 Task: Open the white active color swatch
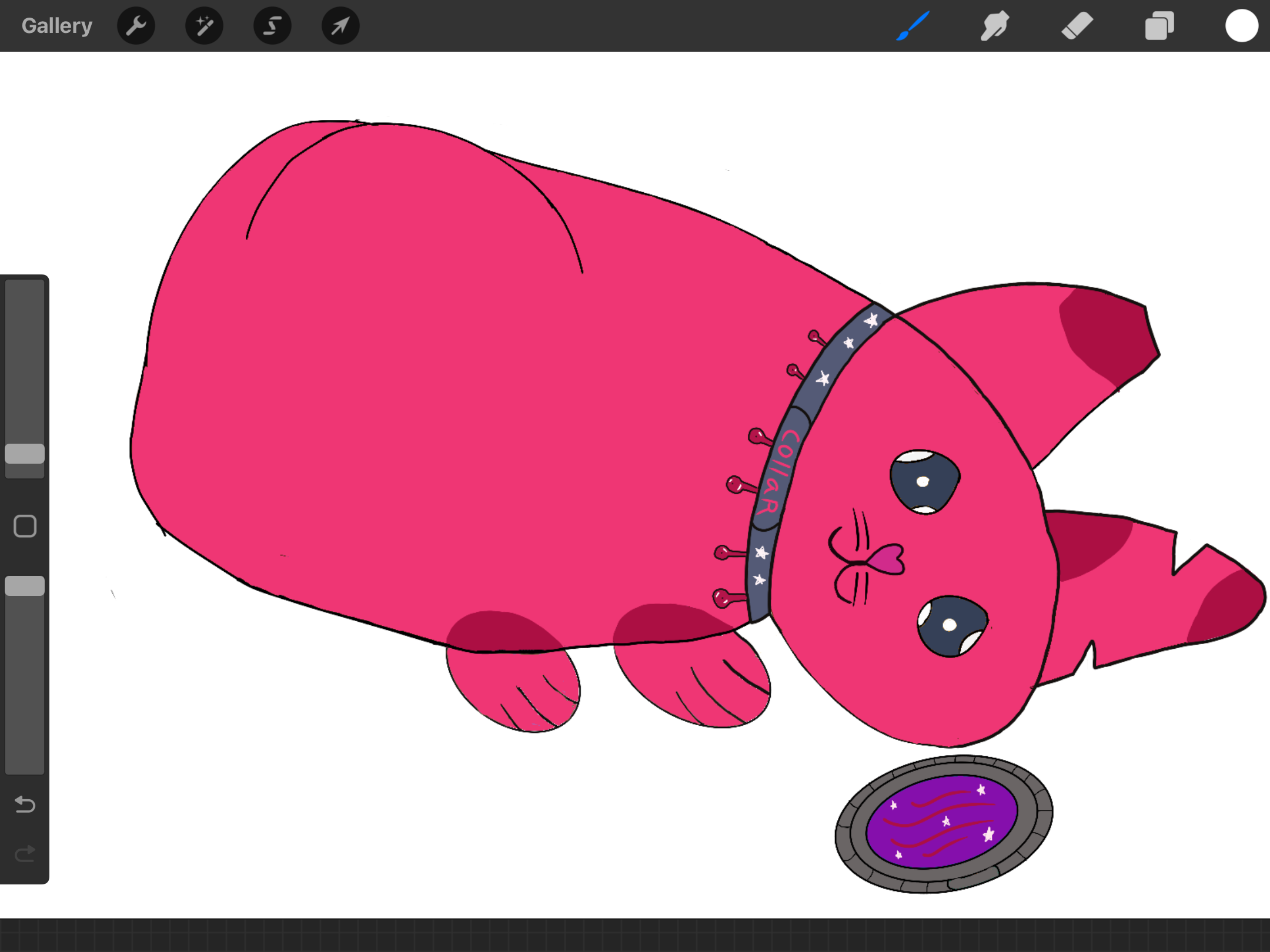click(x=1242, y=26)
